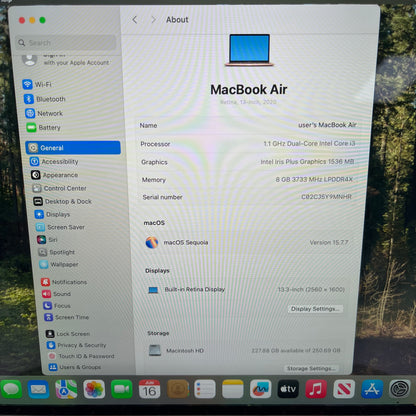Open Freeform from the Dock
This screenshot has height=416, width=416.
click(261, 389)
